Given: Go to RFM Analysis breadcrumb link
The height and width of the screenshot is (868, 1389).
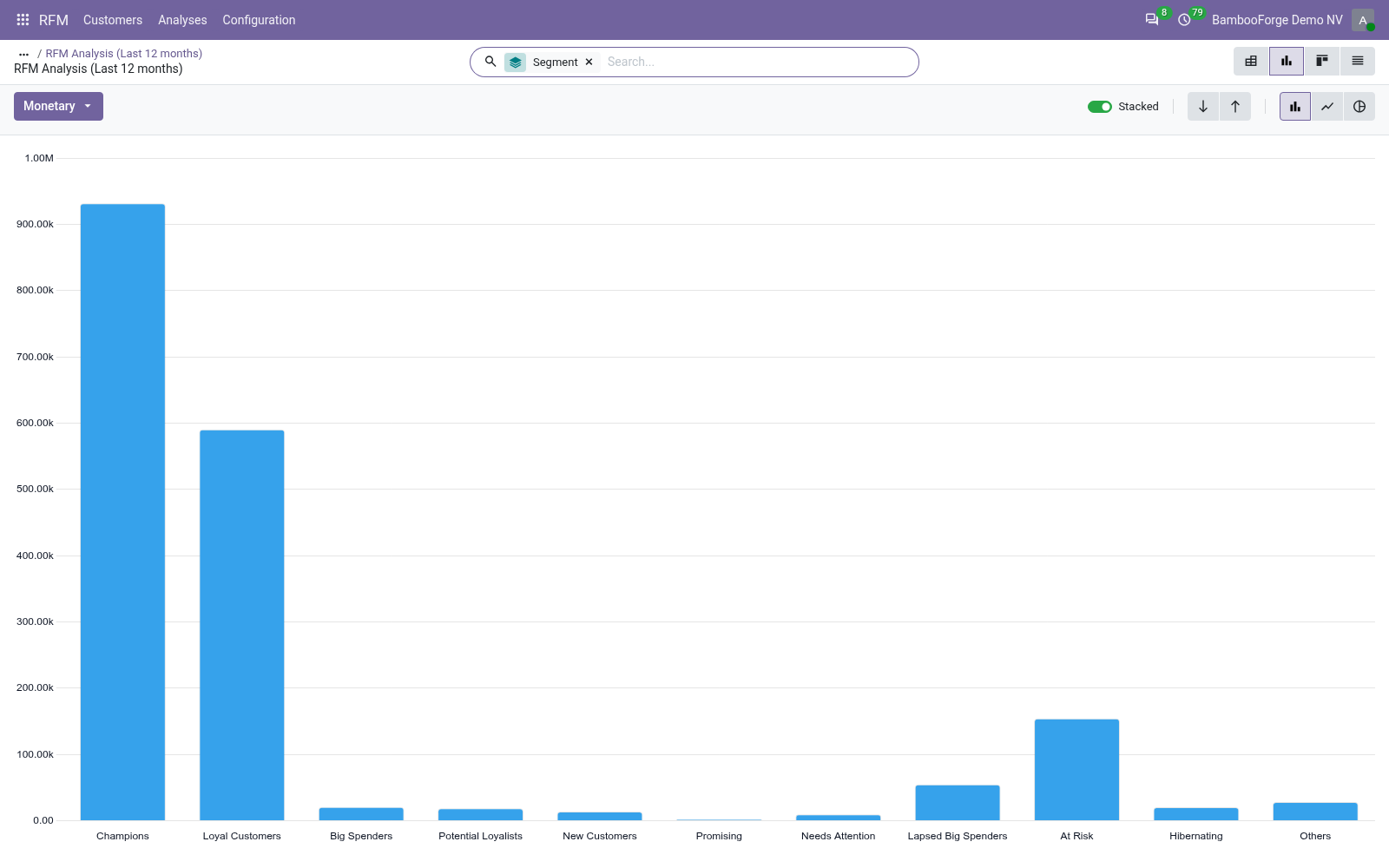Looking at the screenshot, I should (x=123, y=53).
